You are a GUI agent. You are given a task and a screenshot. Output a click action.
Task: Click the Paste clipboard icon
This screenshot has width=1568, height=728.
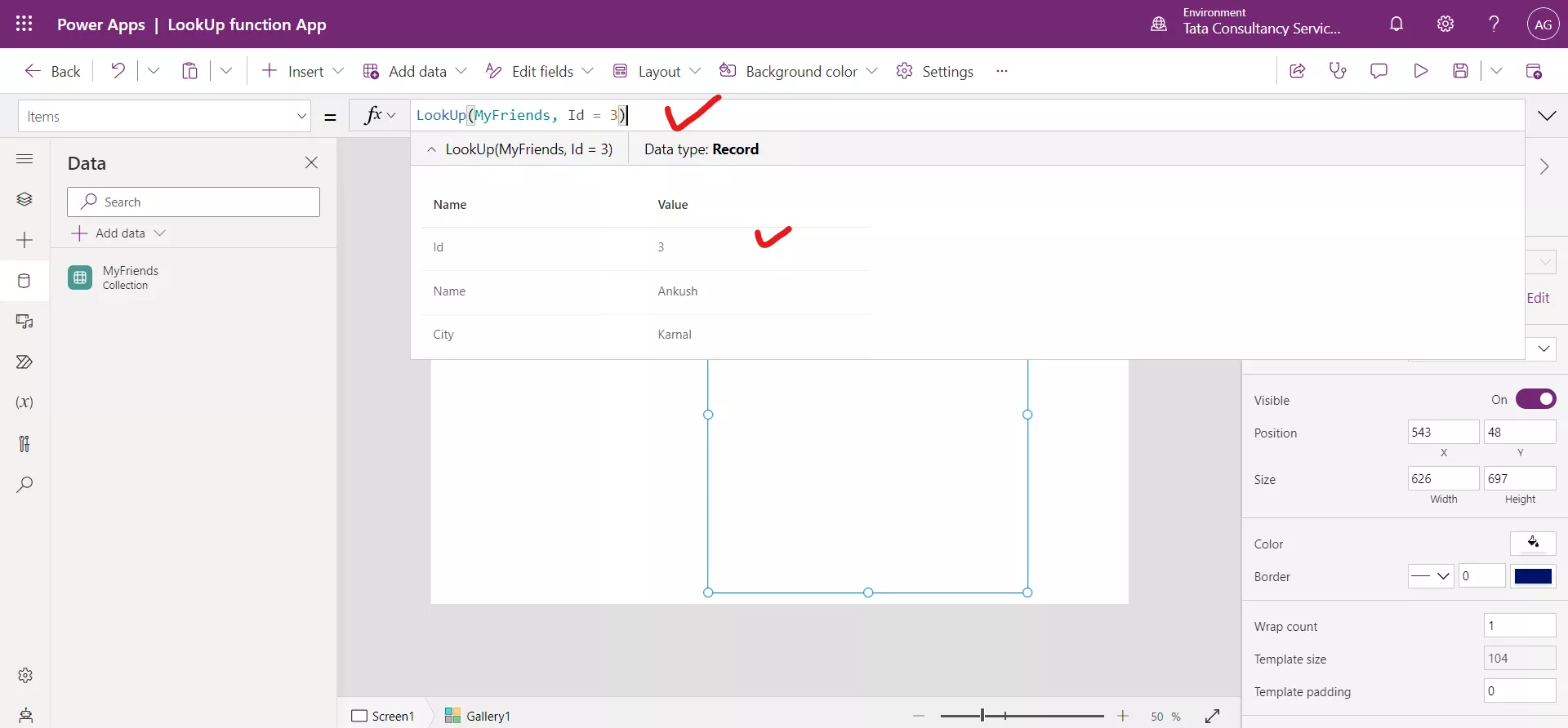pos(189,71)
